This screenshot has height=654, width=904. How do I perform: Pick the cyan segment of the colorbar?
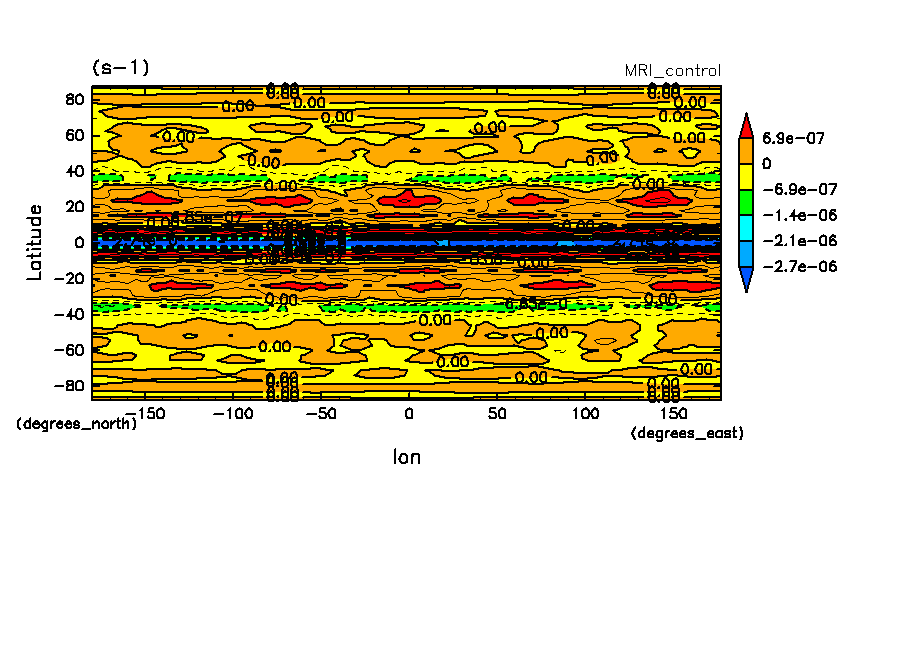746,228
